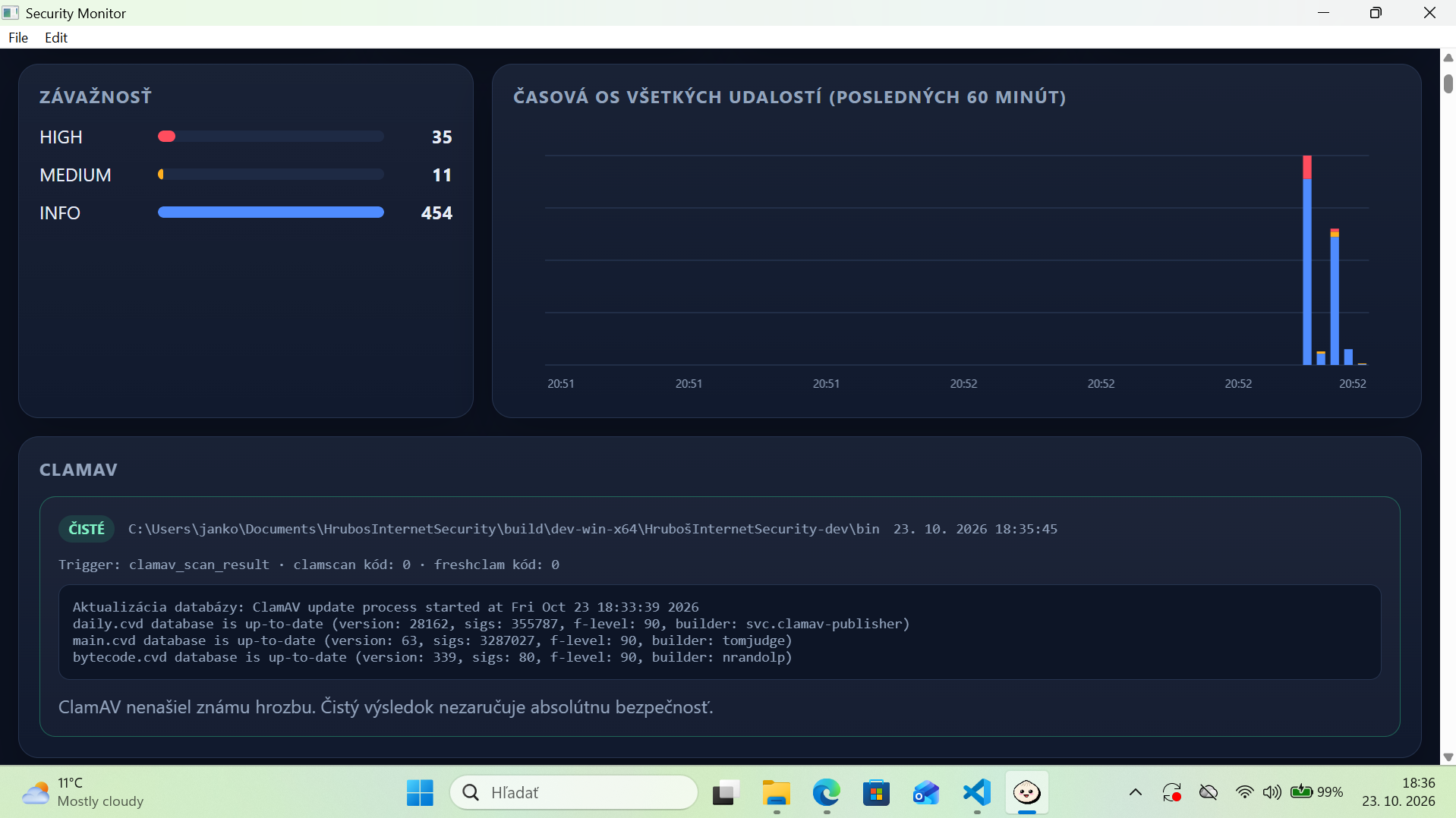Click the battery 99% indicator

pyautogui.click(x=1317, y=792)
